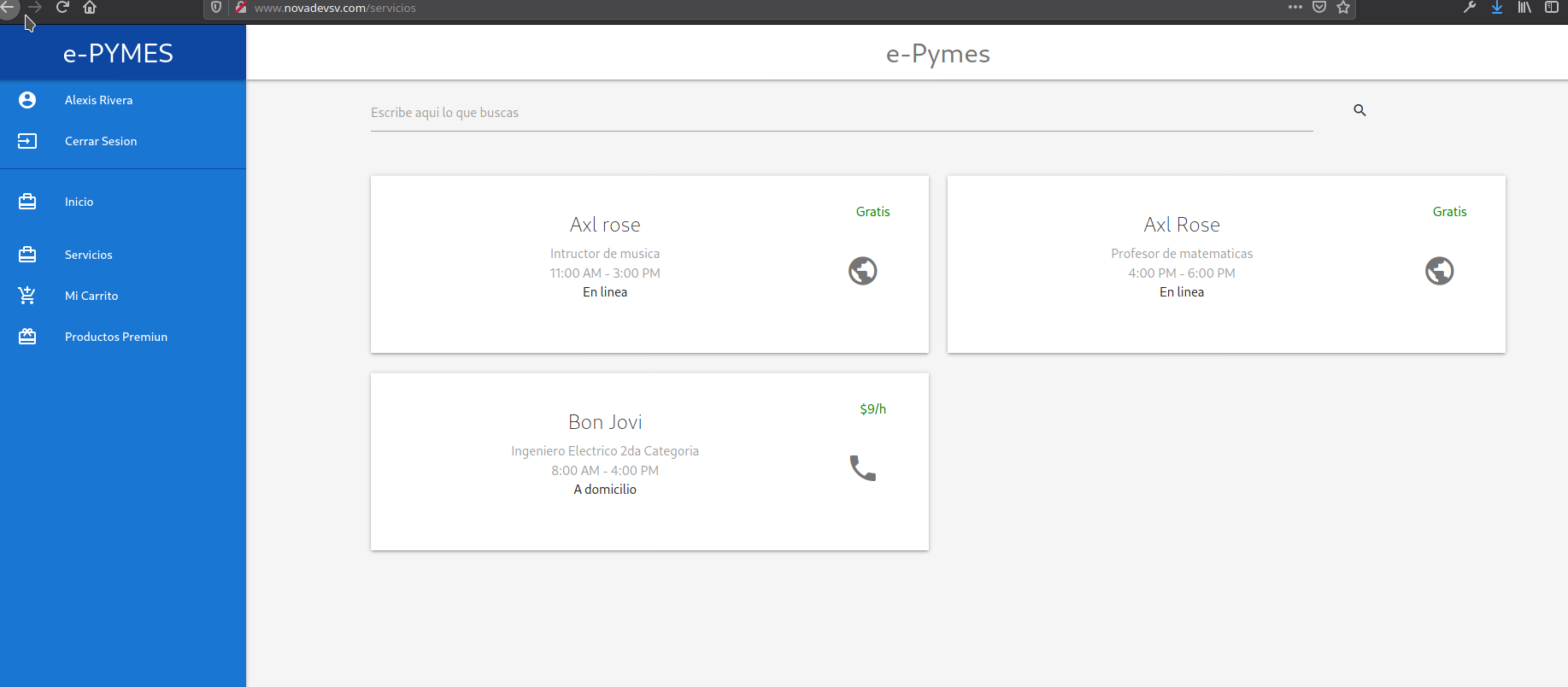Click the search field 'Escribe aqui lo que buscas'
Screen dimensions: 1568x687
tap(842, 113)
